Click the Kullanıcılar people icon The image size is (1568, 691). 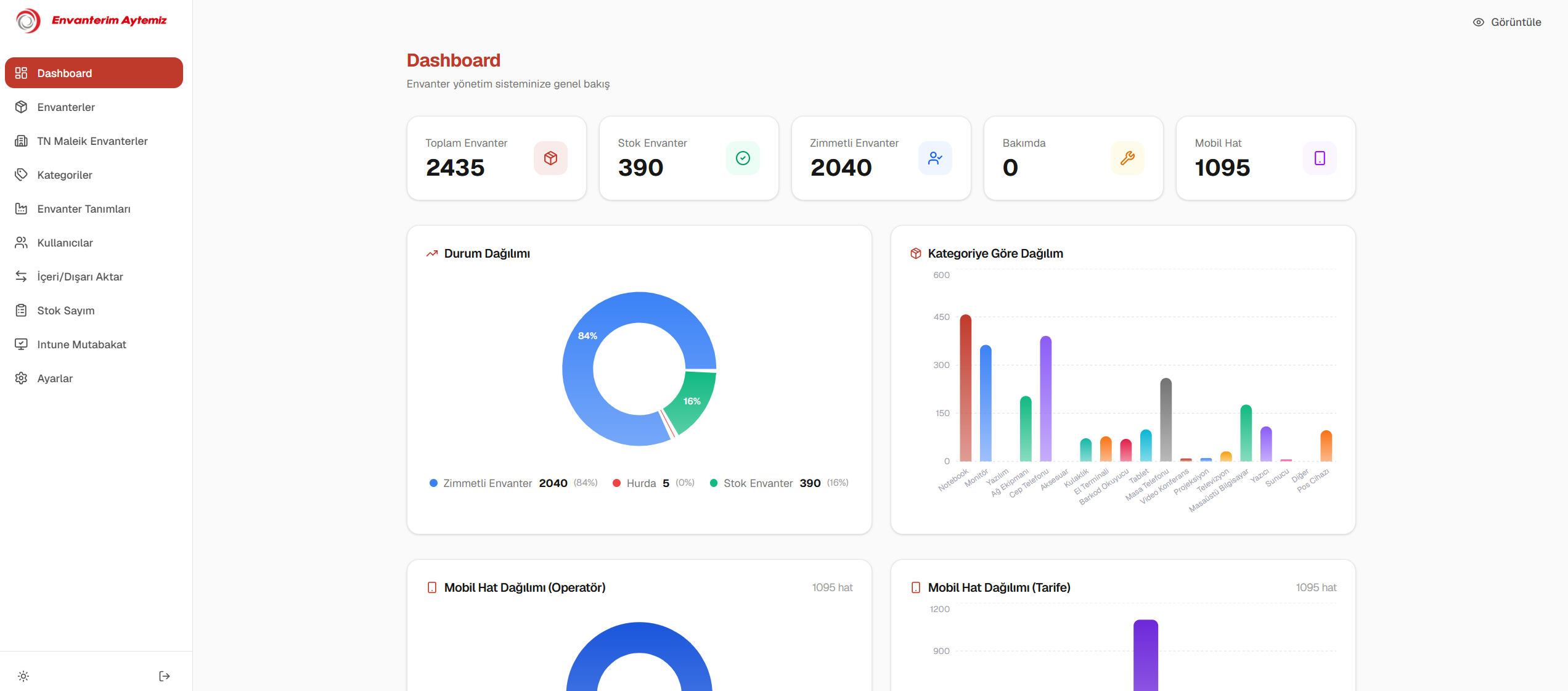click(x=22, y=242)
